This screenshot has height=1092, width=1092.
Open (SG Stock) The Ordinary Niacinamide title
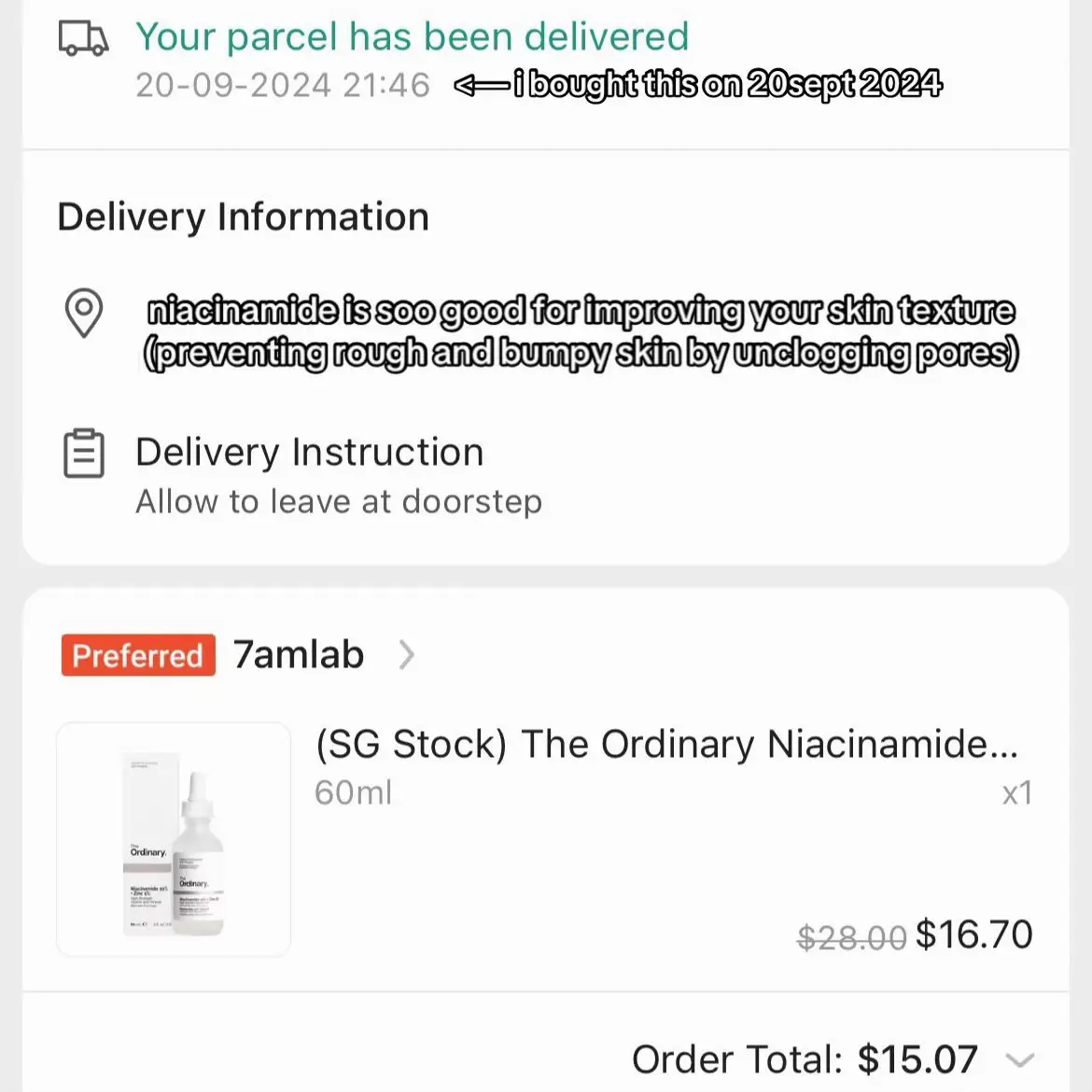click(666, 745)
